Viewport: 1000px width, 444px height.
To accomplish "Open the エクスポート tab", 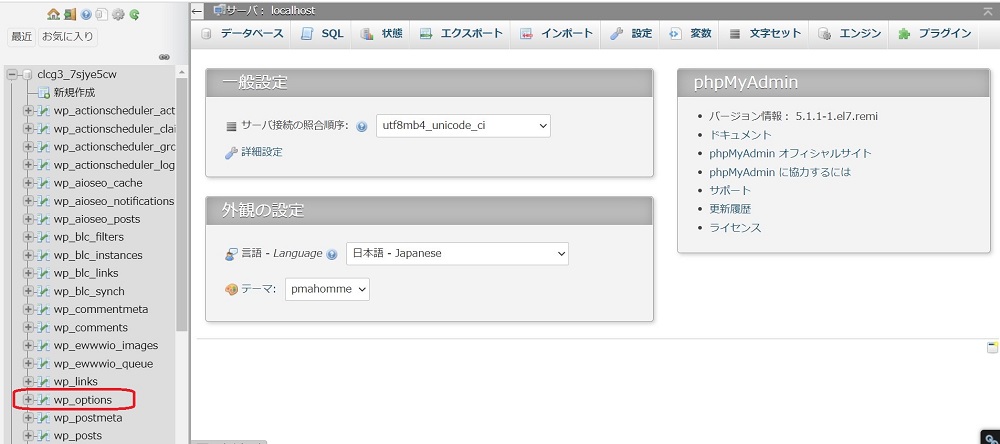I will (x=461, y=33).
